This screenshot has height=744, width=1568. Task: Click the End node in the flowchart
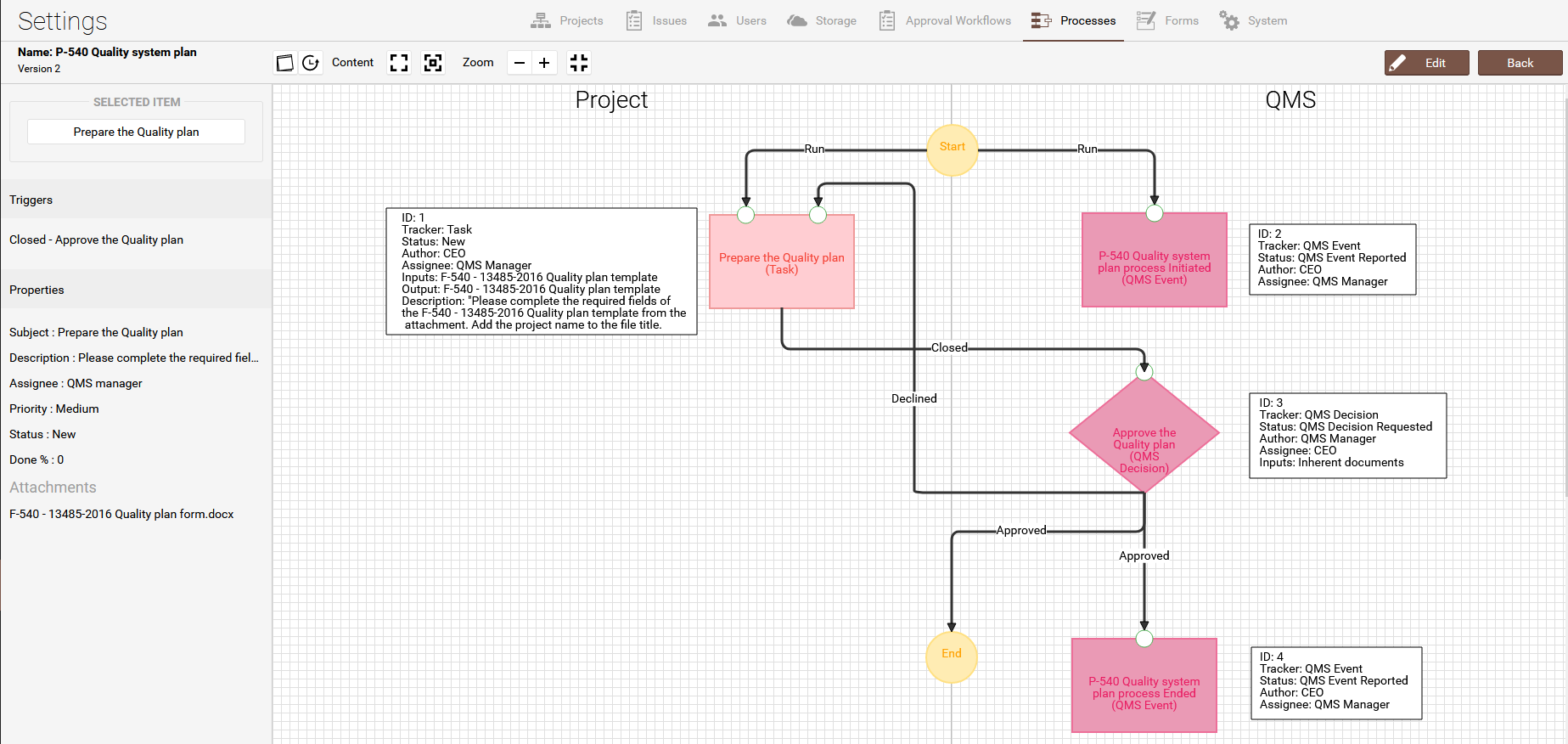(951, 657)
